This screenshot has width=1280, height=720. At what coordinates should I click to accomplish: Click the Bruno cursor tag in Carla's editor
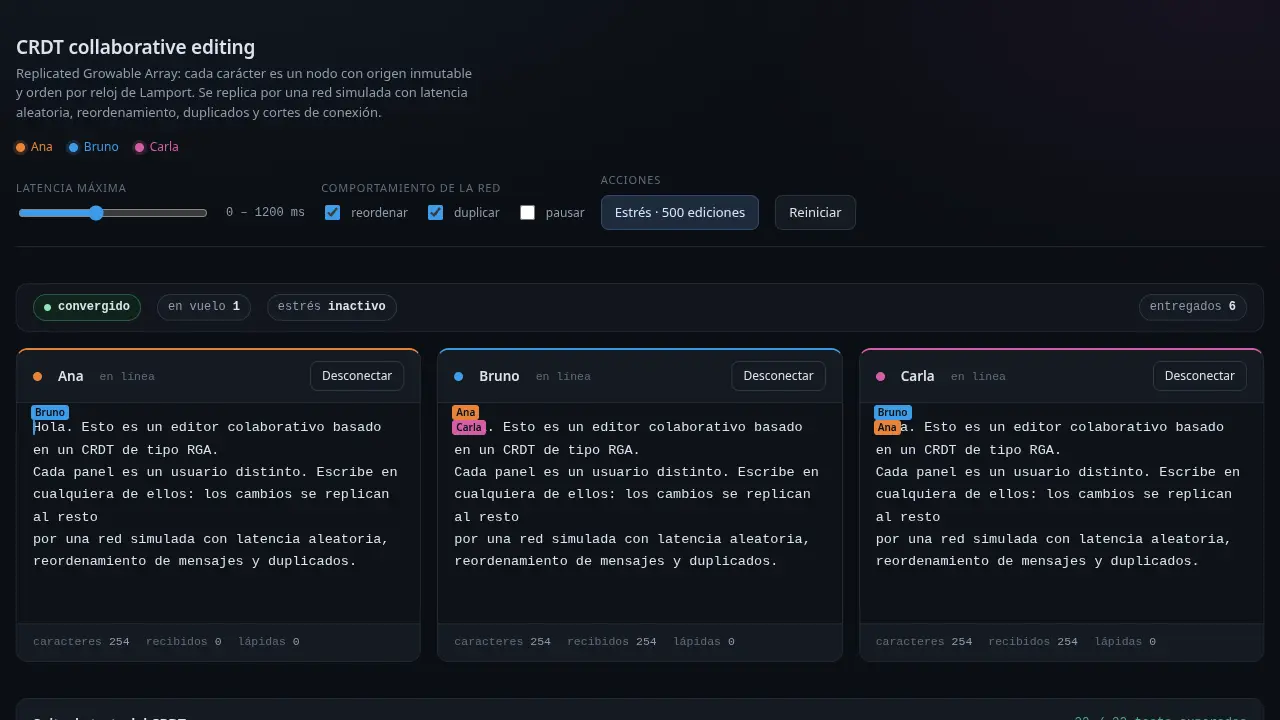click(x=892, y=412)
